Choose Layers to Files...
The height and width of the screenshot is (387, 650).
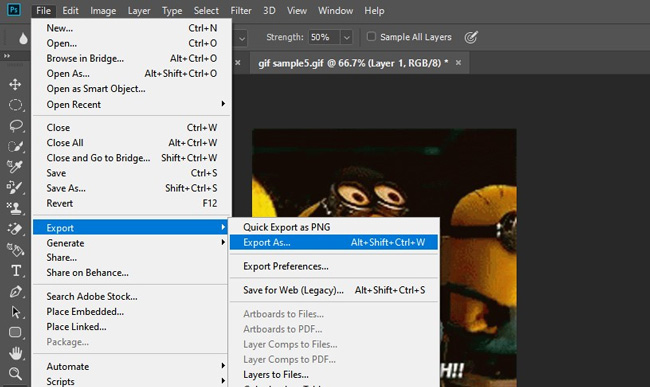(334, 374)
